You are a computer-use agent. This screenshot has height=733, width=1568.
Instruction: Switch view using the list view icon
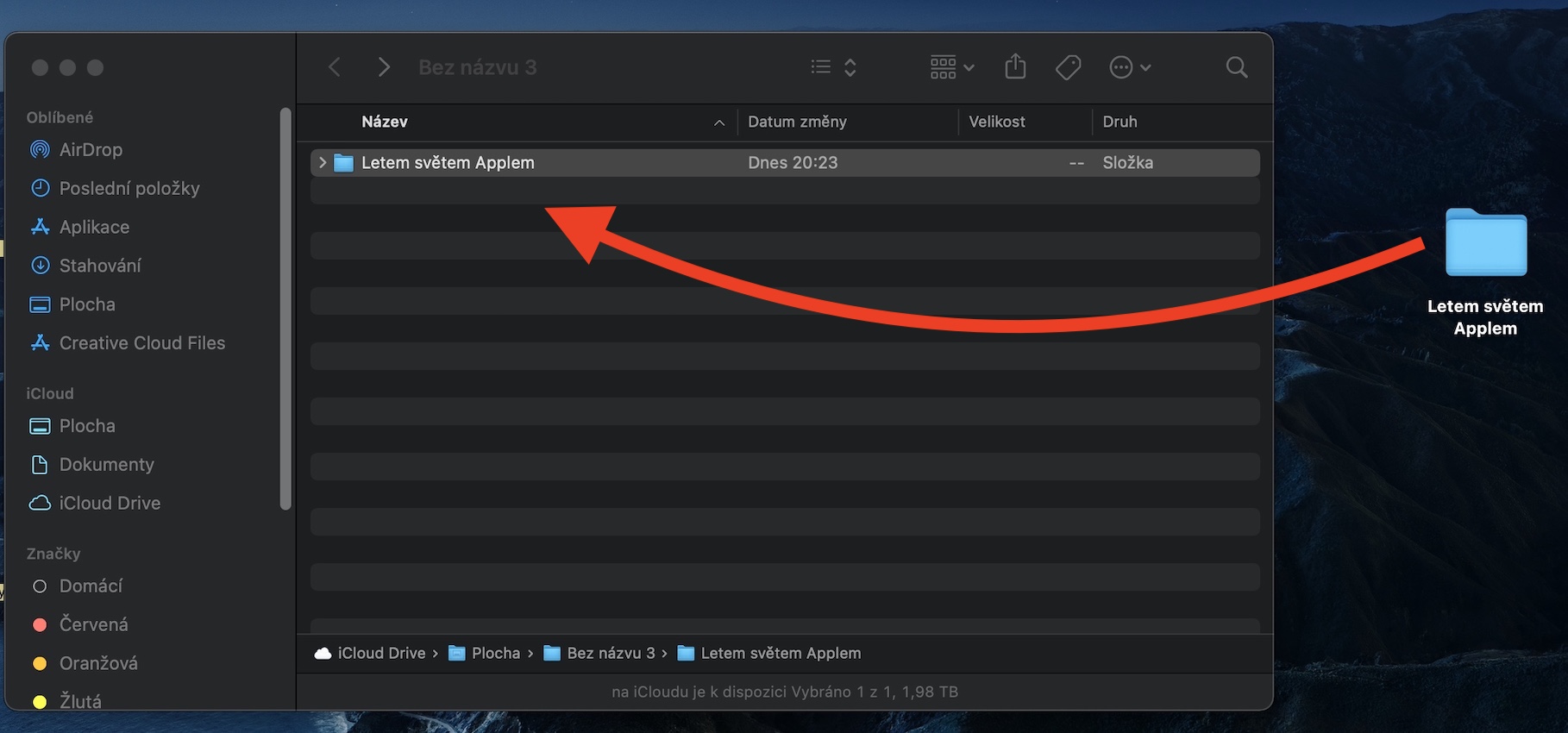(821, 67)
